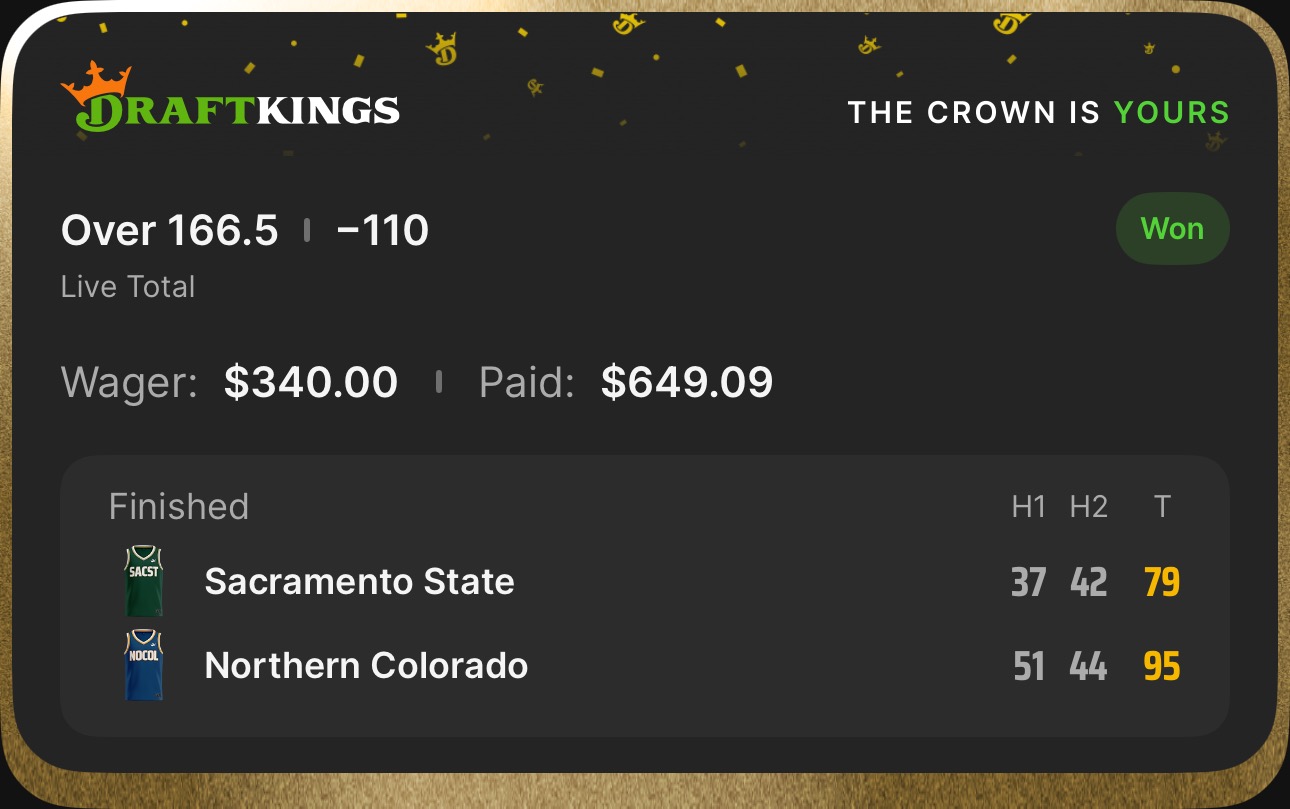
Task: Tap the green Won status badge
Action: pos(1172,229)
